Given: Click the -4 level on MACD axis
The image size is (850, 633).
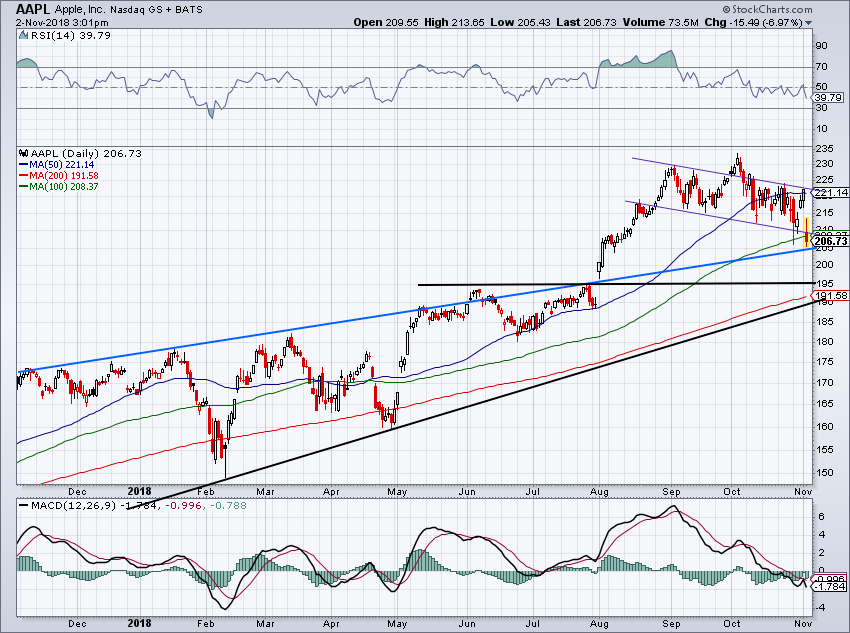Looking at the screenshot, I should [x=820, y=608].
